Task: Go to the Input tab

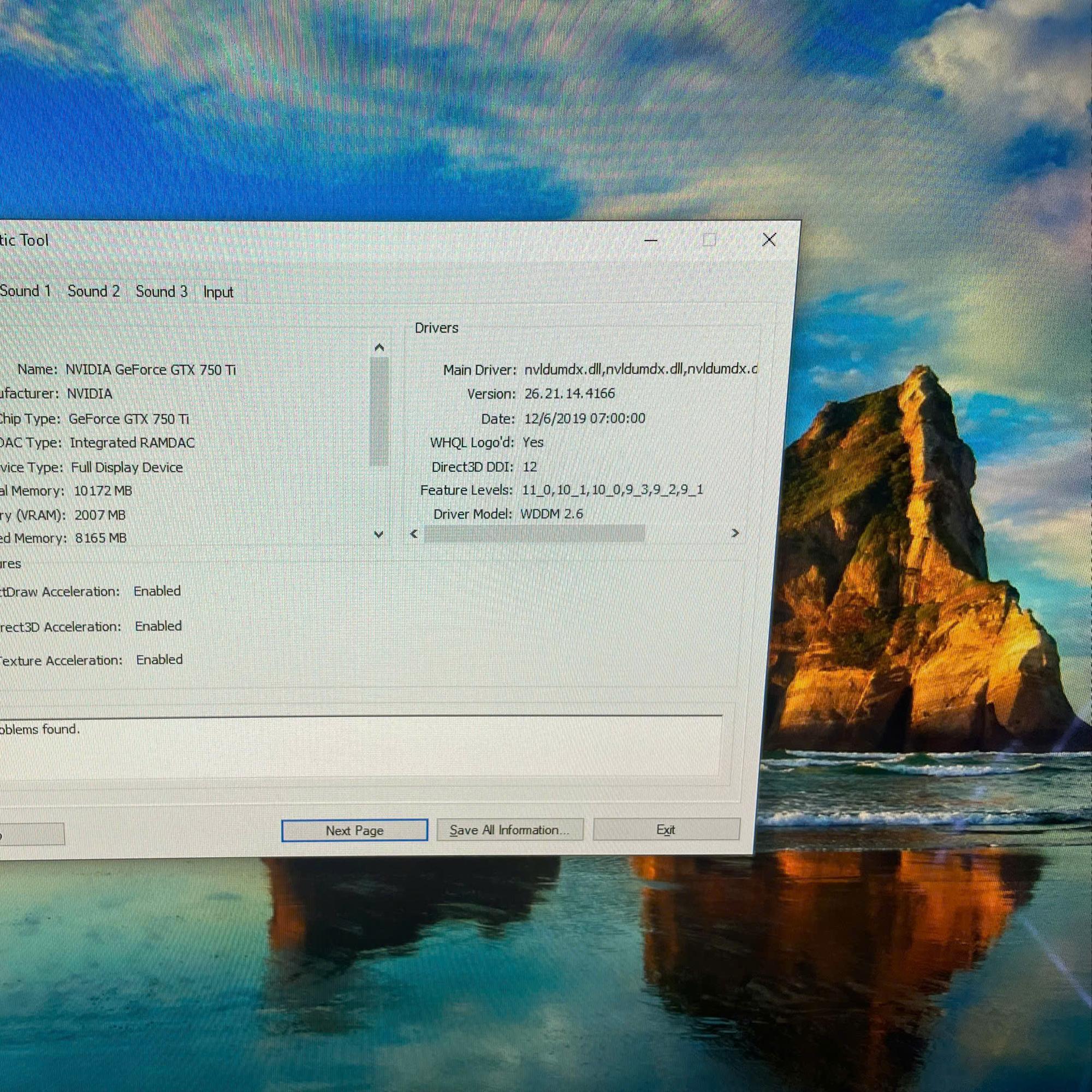Action: click(x=218, y=292)
